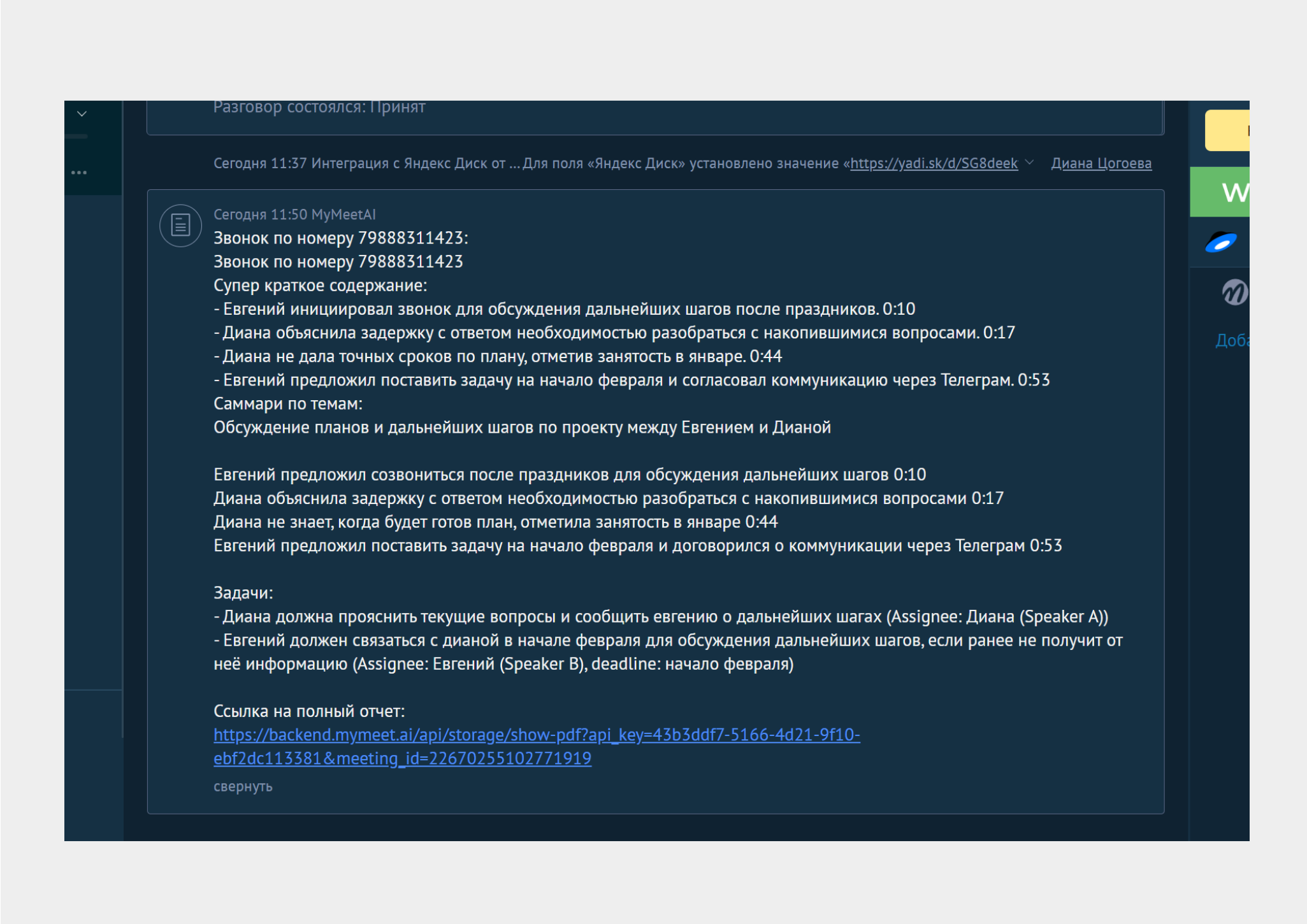Open the MyMeet widget logo icon
Screen dimensions: 1307x924
[1234, 292]
